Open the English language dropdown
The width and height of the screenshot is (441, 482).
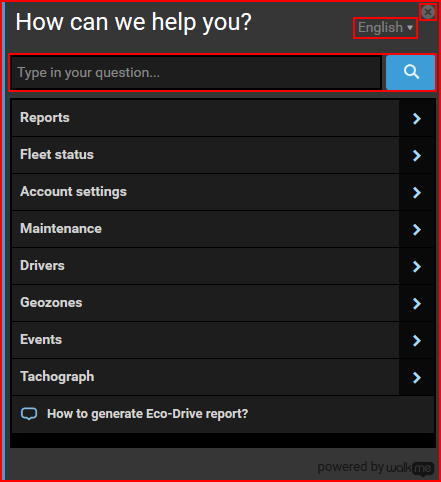point(385,28)
